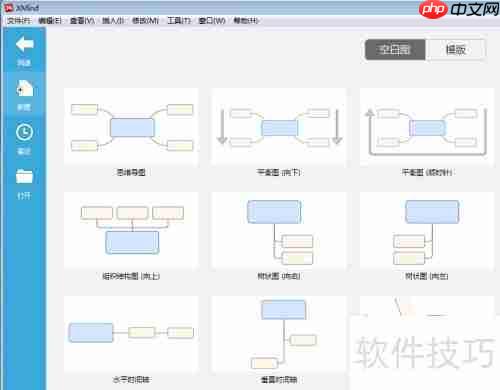
Task: Open the 工具(T) menu
Action: [179, 21]
